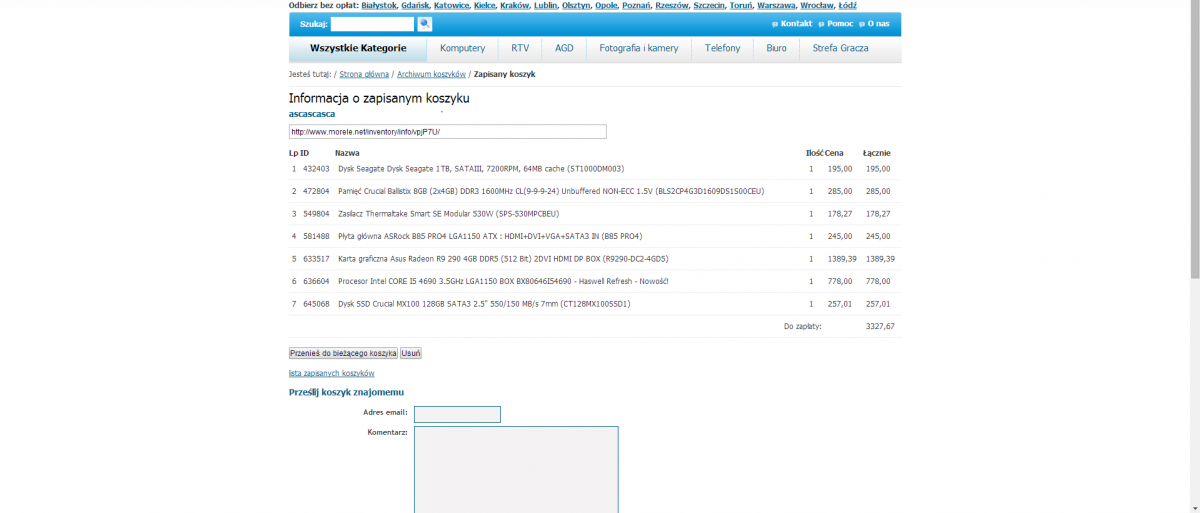Select the Telefony category tab
1200x513 pixels.
click(722, 48)
